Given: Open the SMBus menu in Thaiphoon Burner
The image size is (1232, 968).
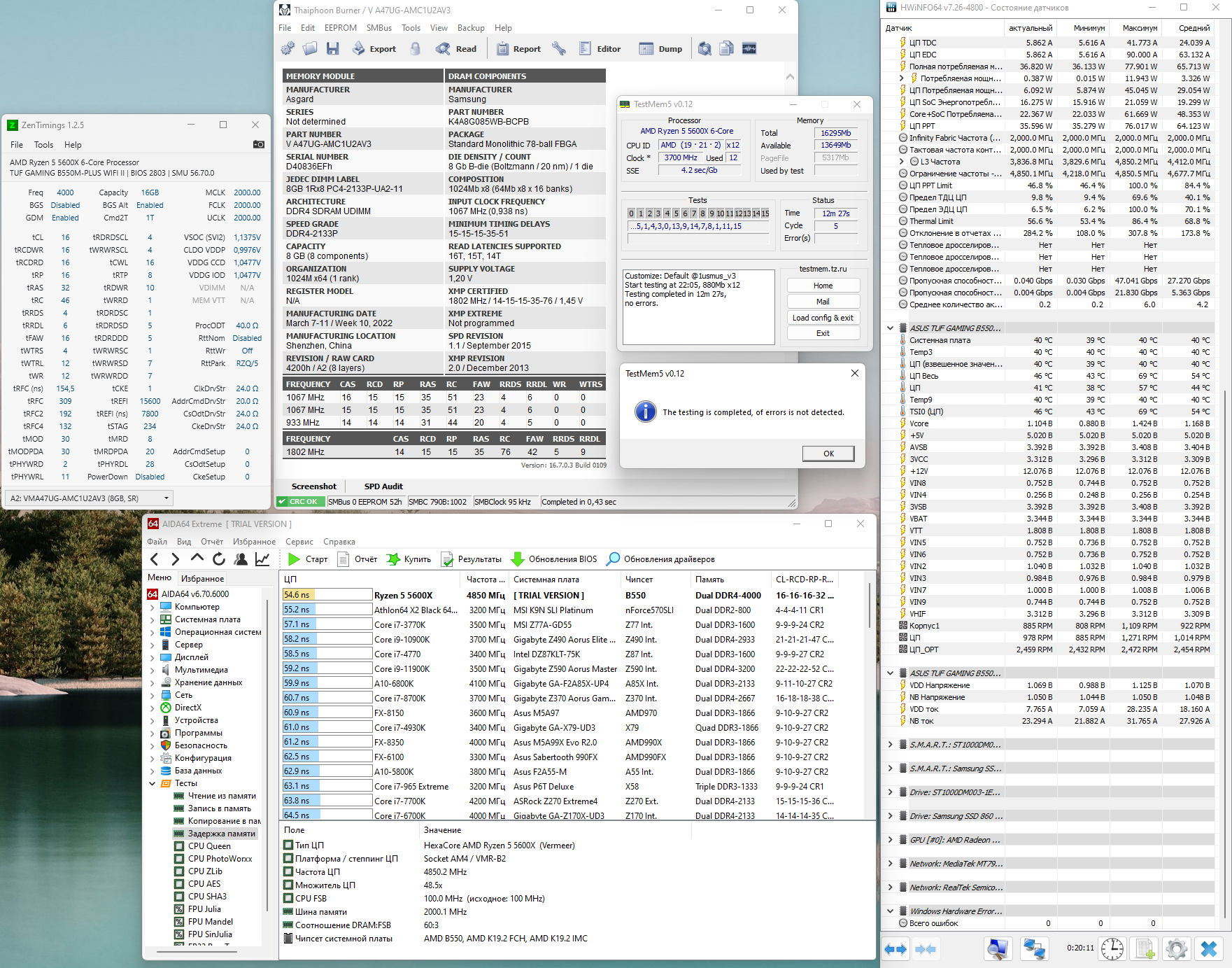Looking at the screenshot, I should click(378, 28).
